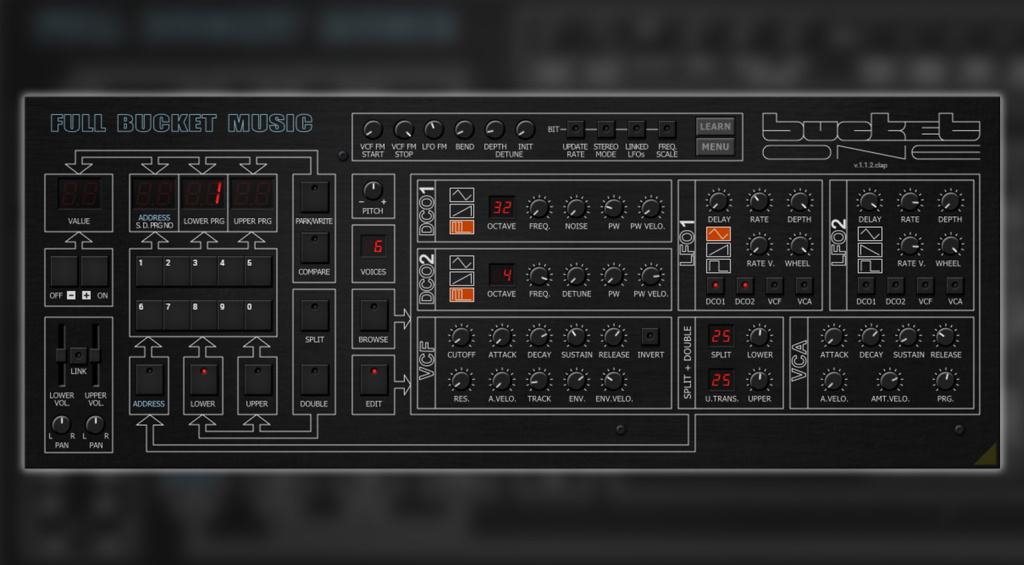Select the UPPER program button
The image size is (1024, 565).
(x=257, y=379)
